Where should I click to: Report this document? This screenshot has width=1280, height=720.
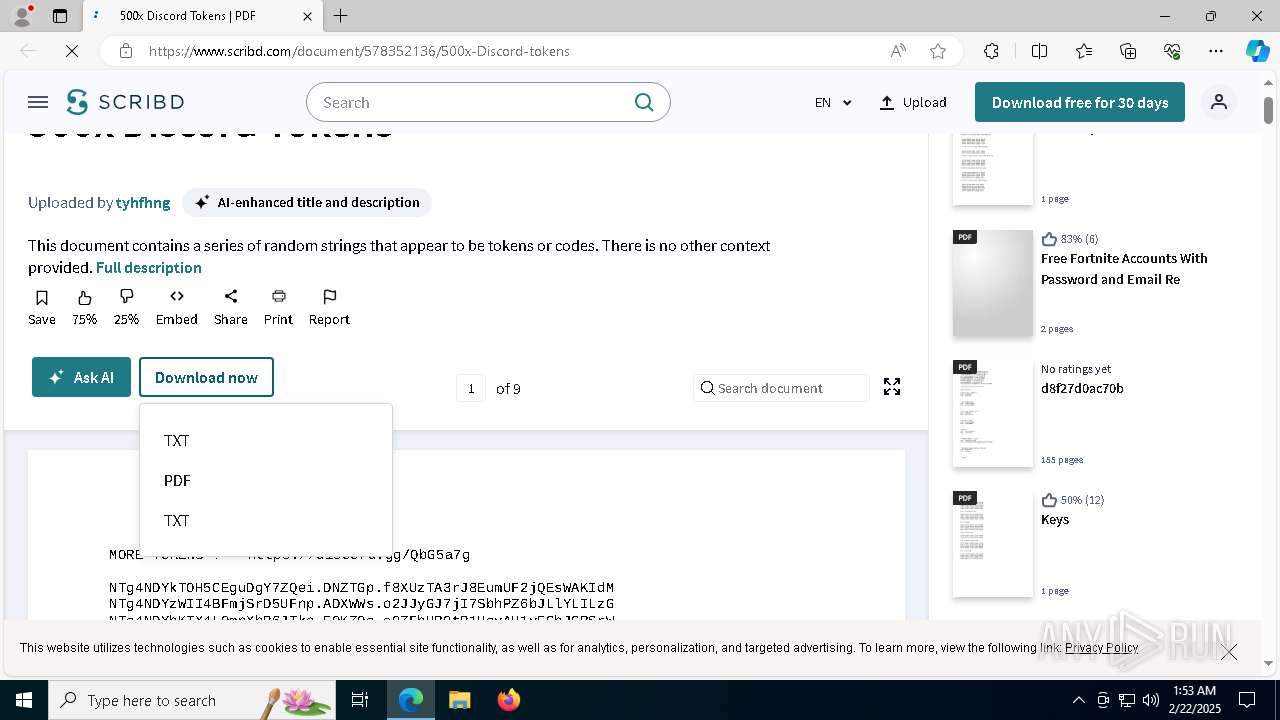pyautogui.click(x=329, y=308)
